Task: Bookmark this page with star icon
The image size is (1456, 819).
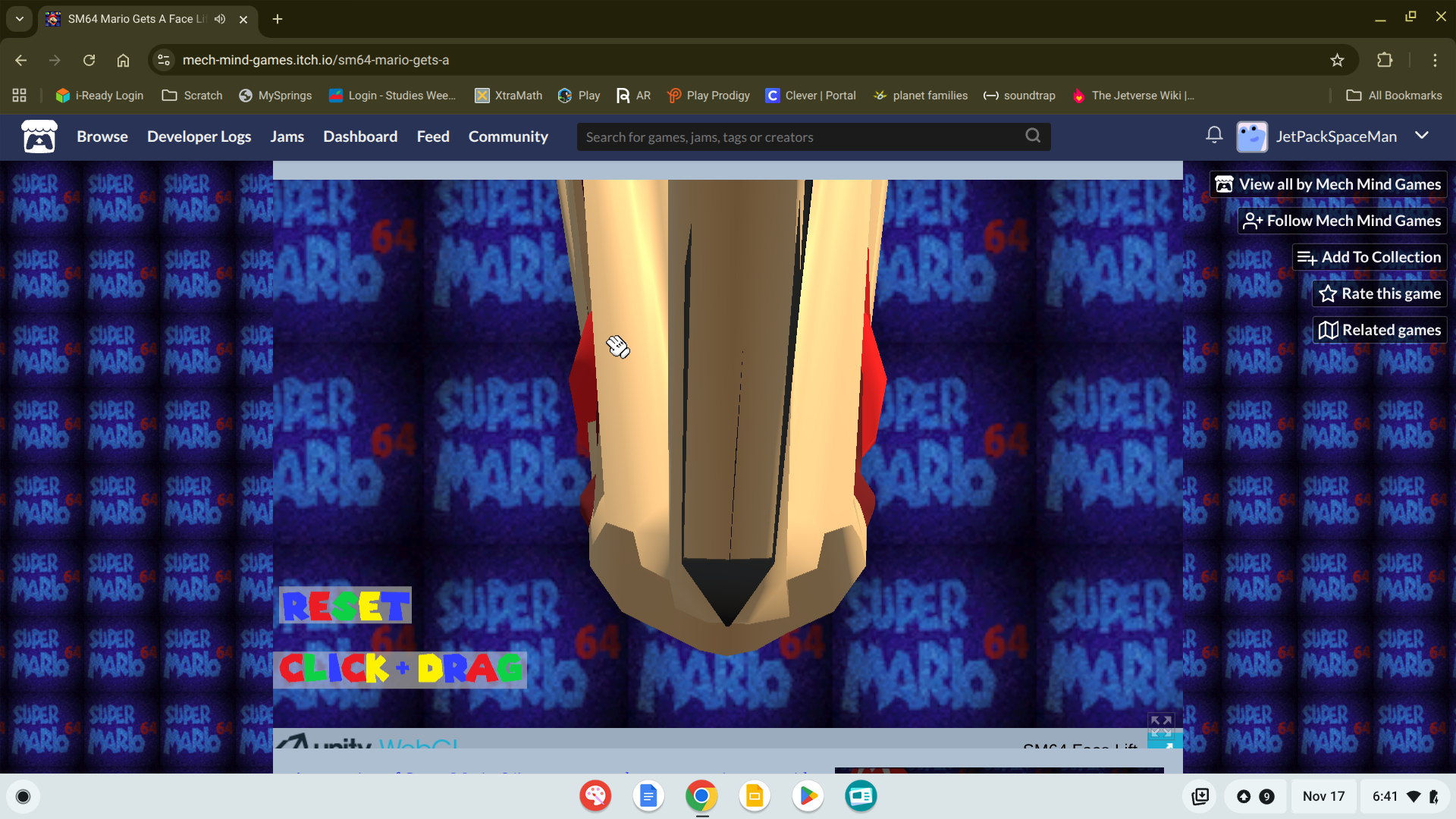Action: tap(1337, 60)
